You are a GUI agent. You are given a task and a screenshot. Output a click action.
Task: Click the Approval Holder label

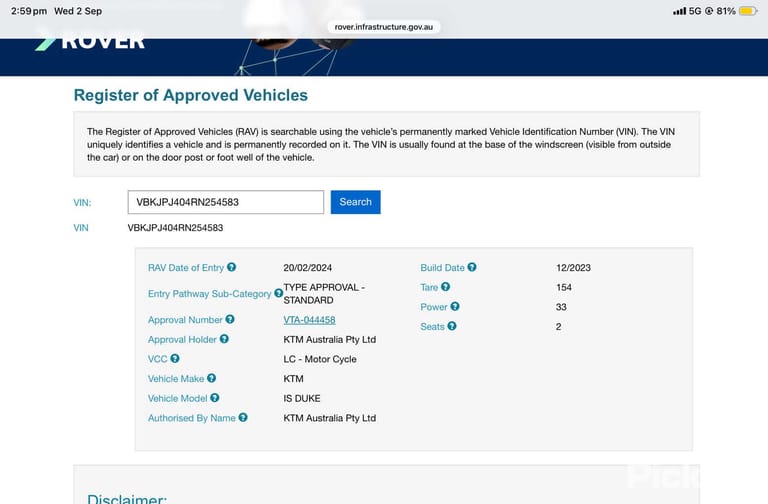click(182, 339)
